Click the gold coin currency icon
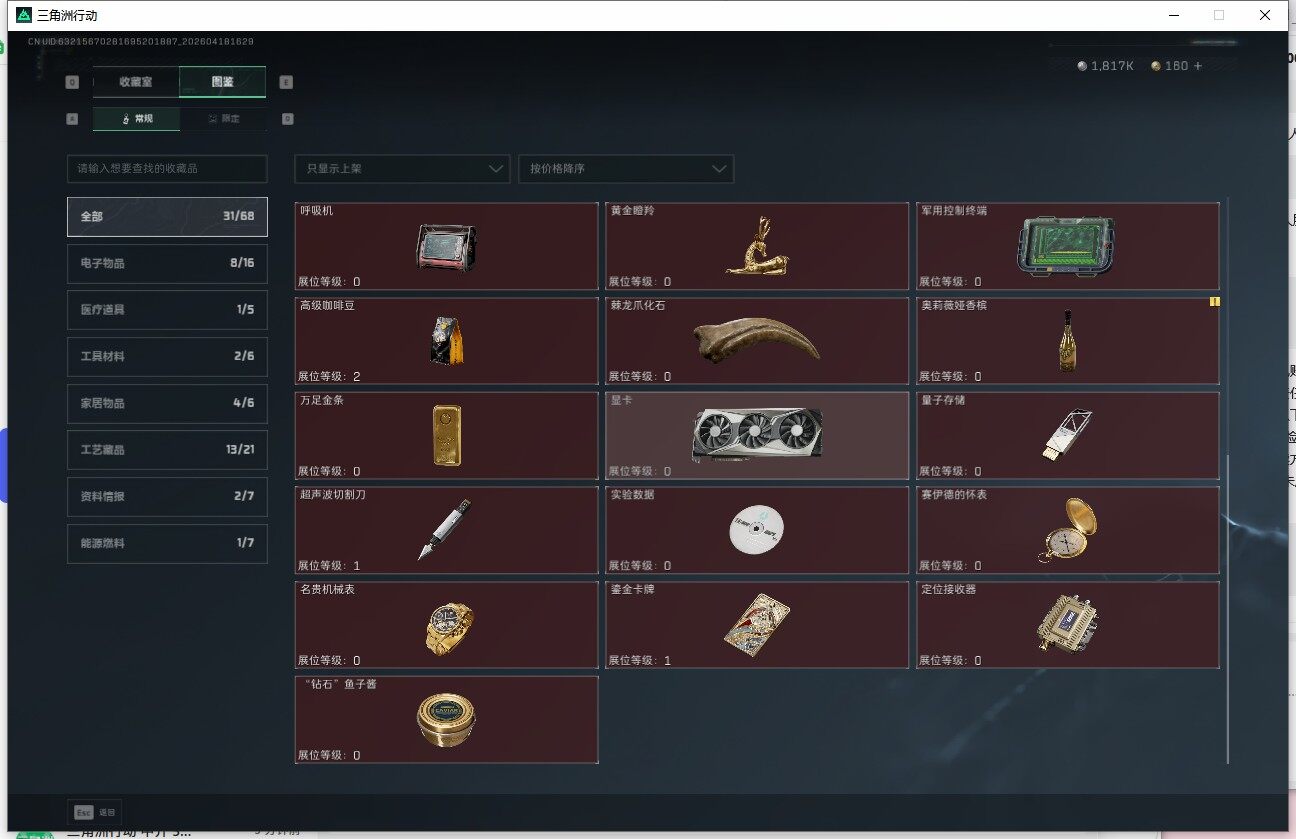 (1156, 66)
